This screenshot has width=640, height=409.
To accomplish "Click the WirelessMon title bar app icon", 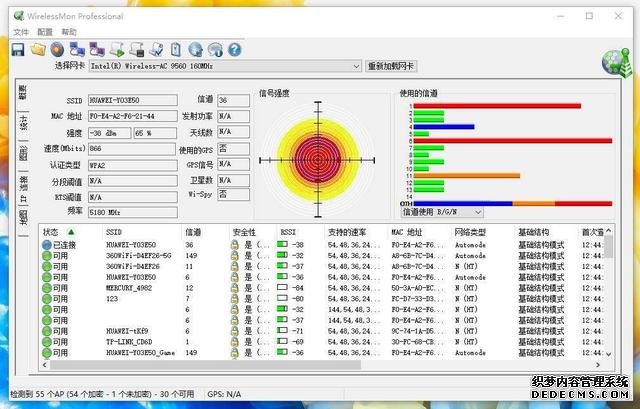I will 19,16.
